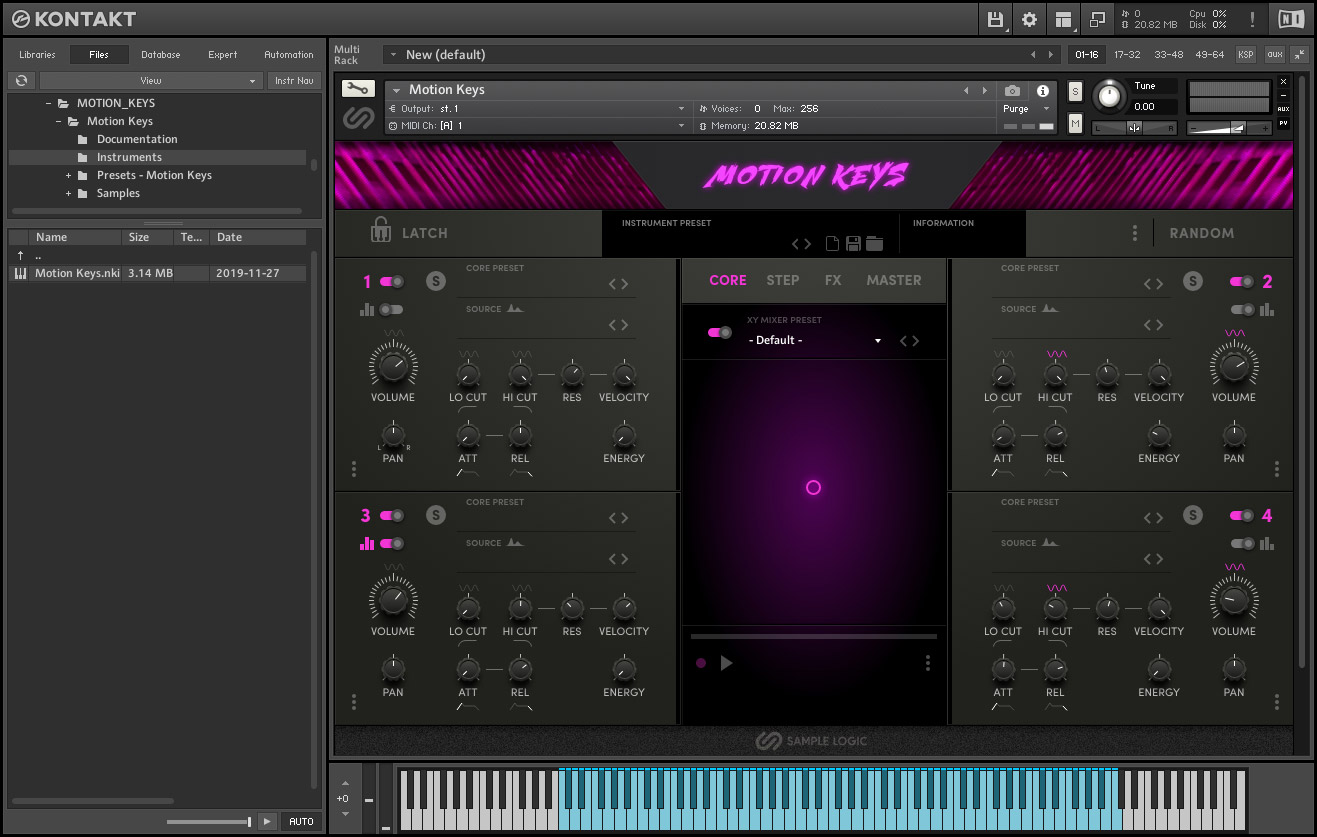
Task: Click the minimized view icon in header
Action: coord(1097,19)
